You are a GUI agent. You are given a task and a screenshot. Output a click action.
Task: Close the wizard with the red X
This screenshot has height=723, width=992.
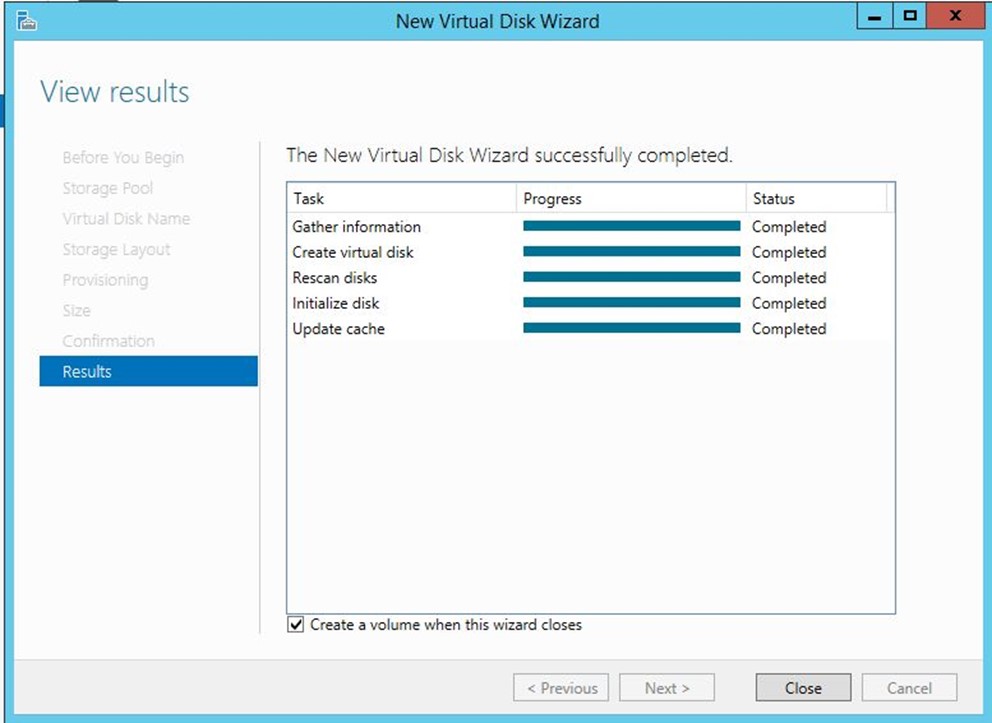click(955, 16)
